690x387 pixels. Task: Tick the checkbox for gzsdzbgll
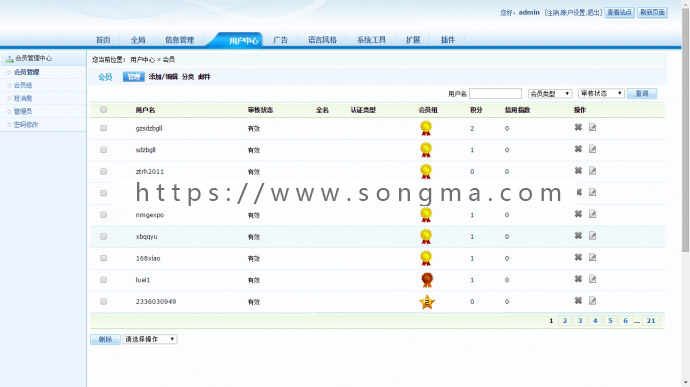pyautogui.click(x=103, y=128)
